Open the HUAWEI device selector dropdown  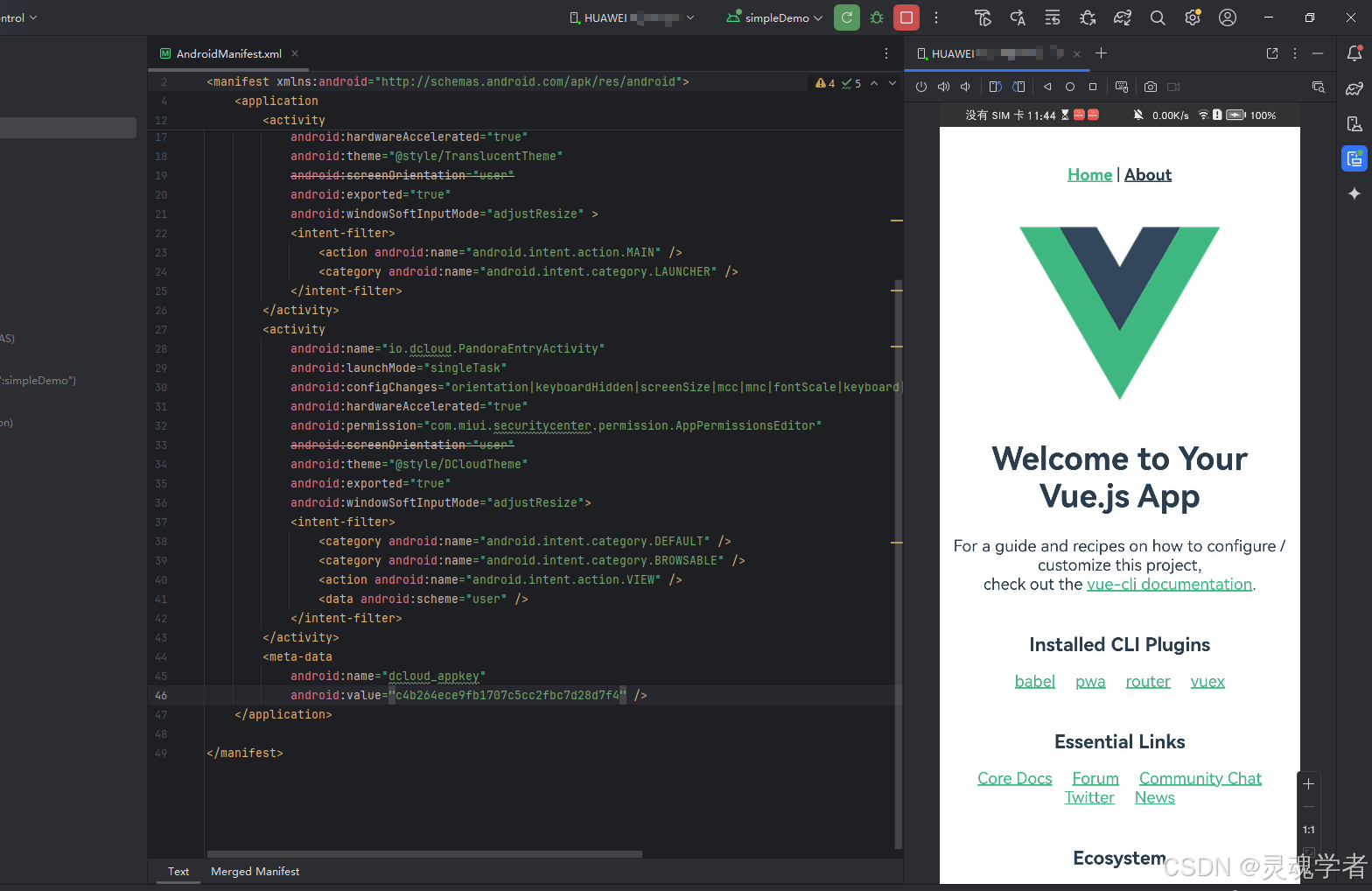coord(633,18)
